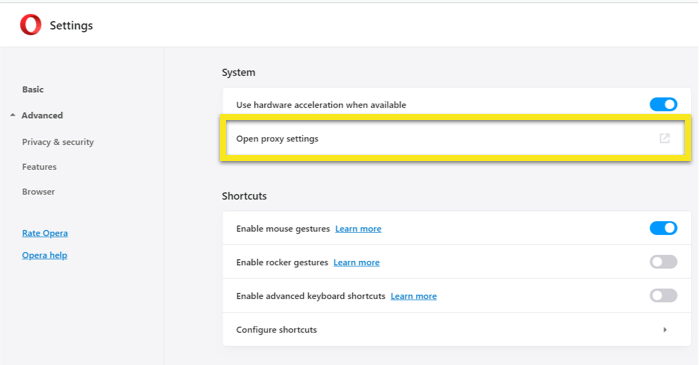Click the Open proxy settings row

coord(456,138)
